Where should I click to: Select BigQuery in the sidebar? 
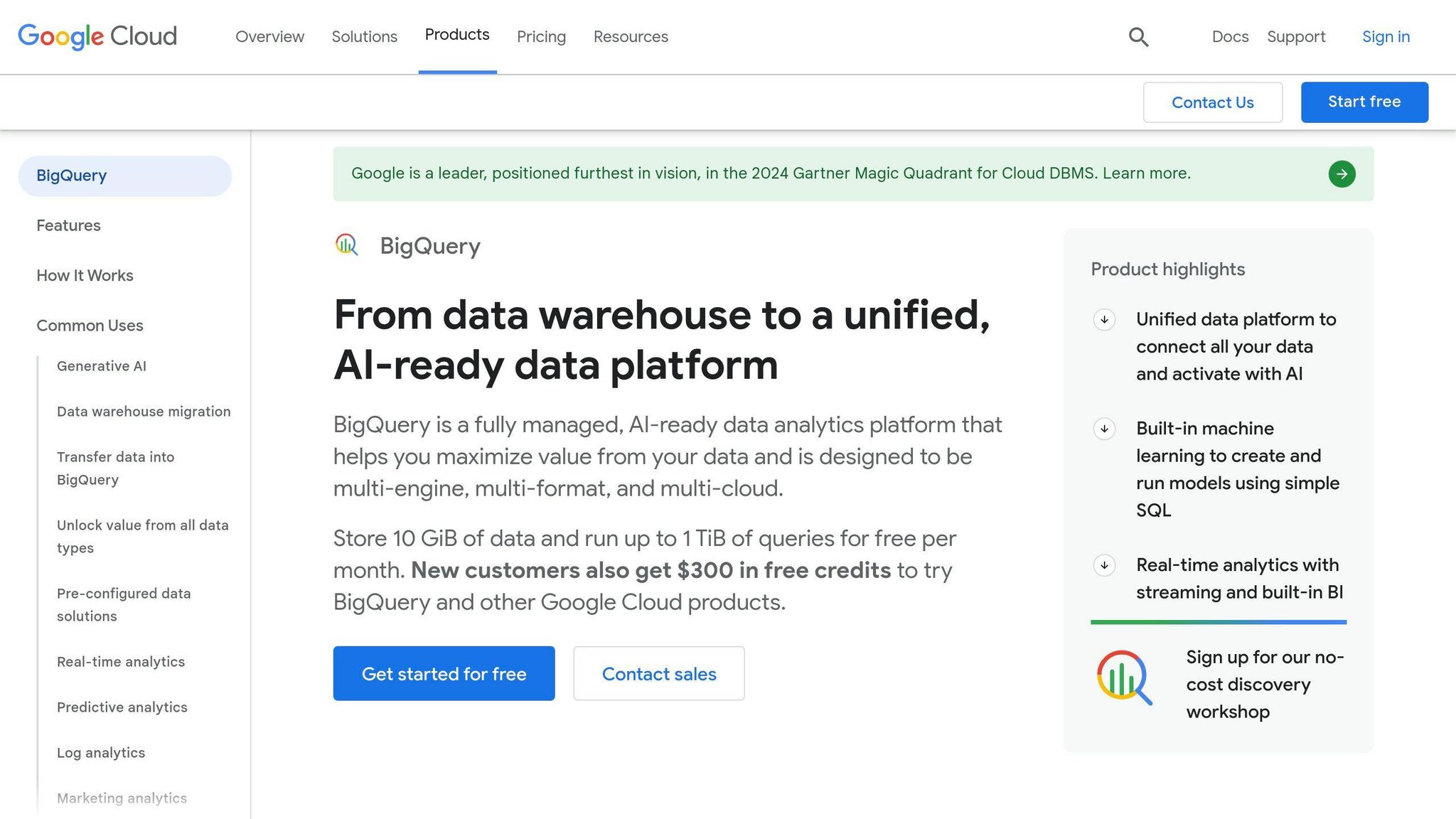coord(125,176)
